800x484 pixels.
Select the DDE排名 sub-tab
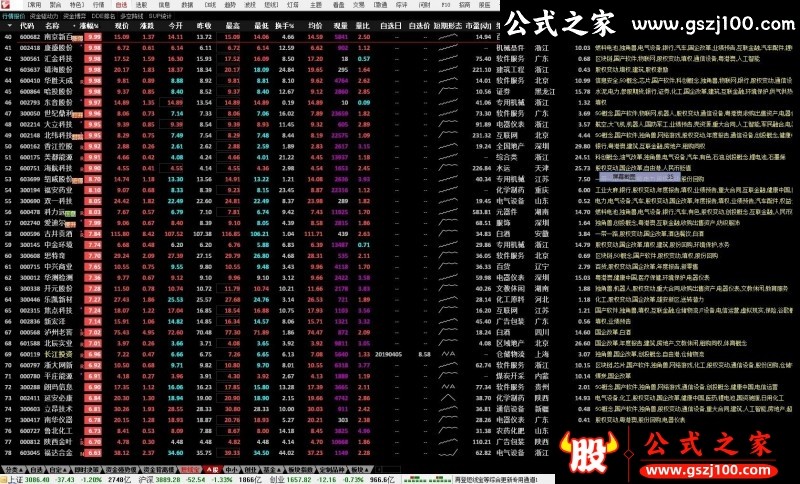pyautogui.click(x=104, y=16)
